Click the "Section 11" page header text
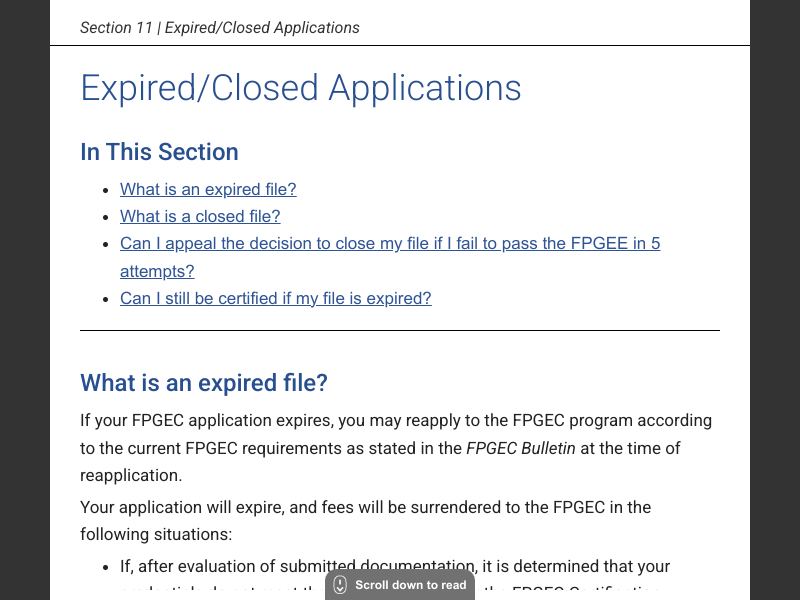The width and height of the screenshot is (800, 600). pyautogui.click(x=219, y=28)
